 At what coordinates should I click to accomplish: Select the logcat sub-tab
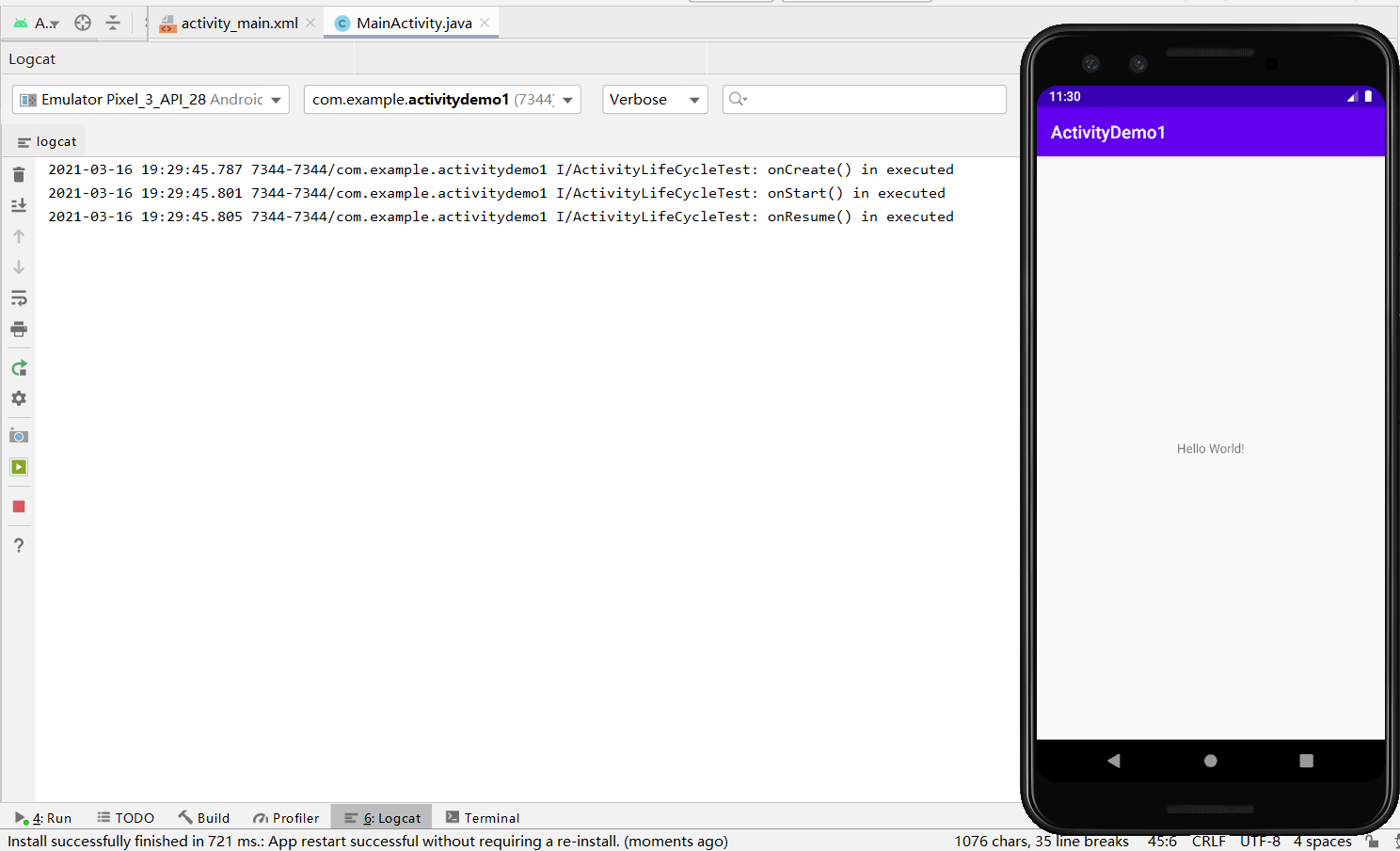pyautogui.click(x=47, y=141)
